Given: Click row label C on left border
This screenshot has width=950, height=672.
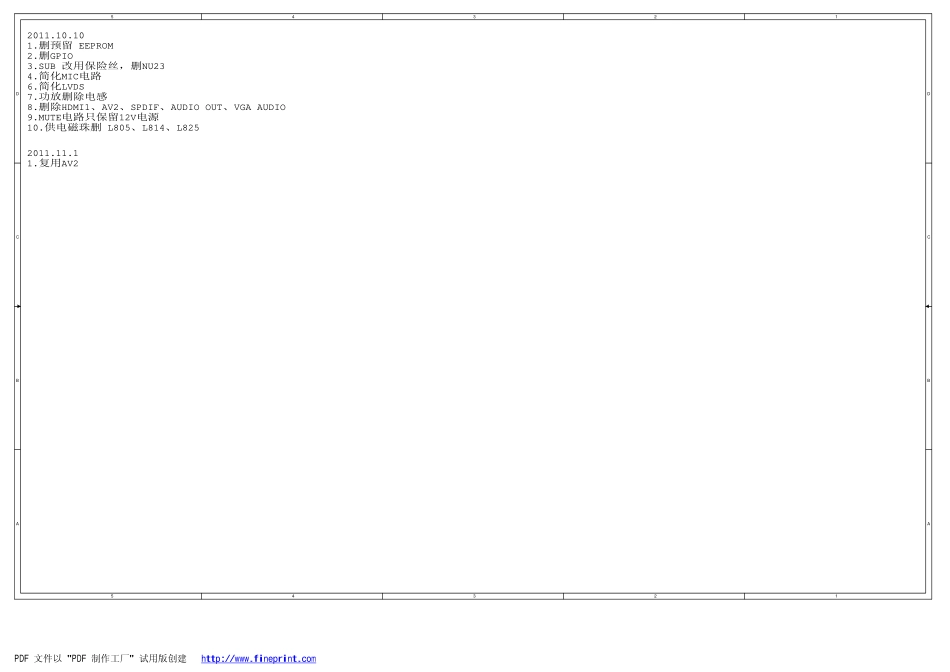Looking at the screenshot, I should [x=17, y=237].
